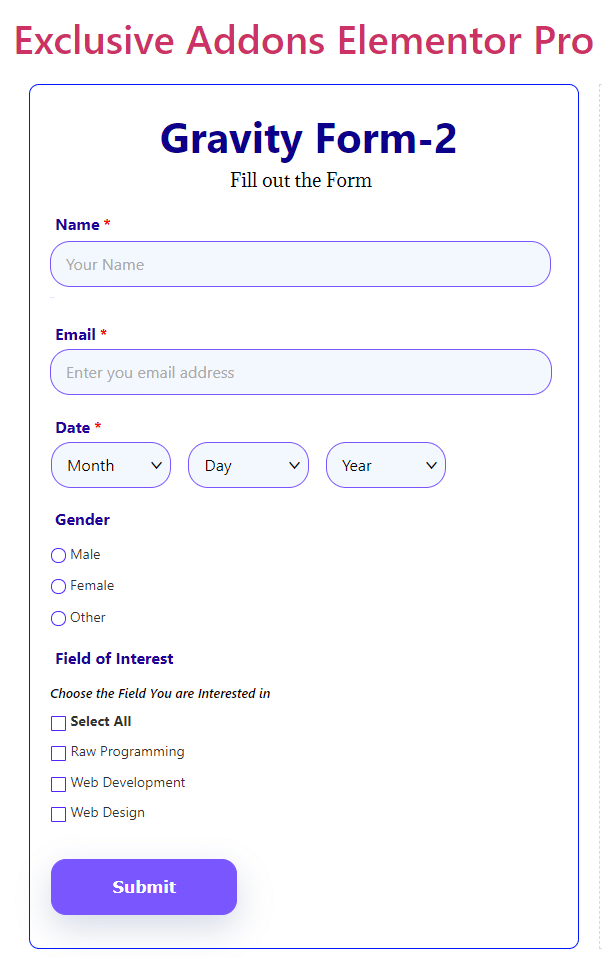The width and height of the screenshot is (603, 958).
Task: Click the Month dropdown chevron arrow
Action: point(156,465)
